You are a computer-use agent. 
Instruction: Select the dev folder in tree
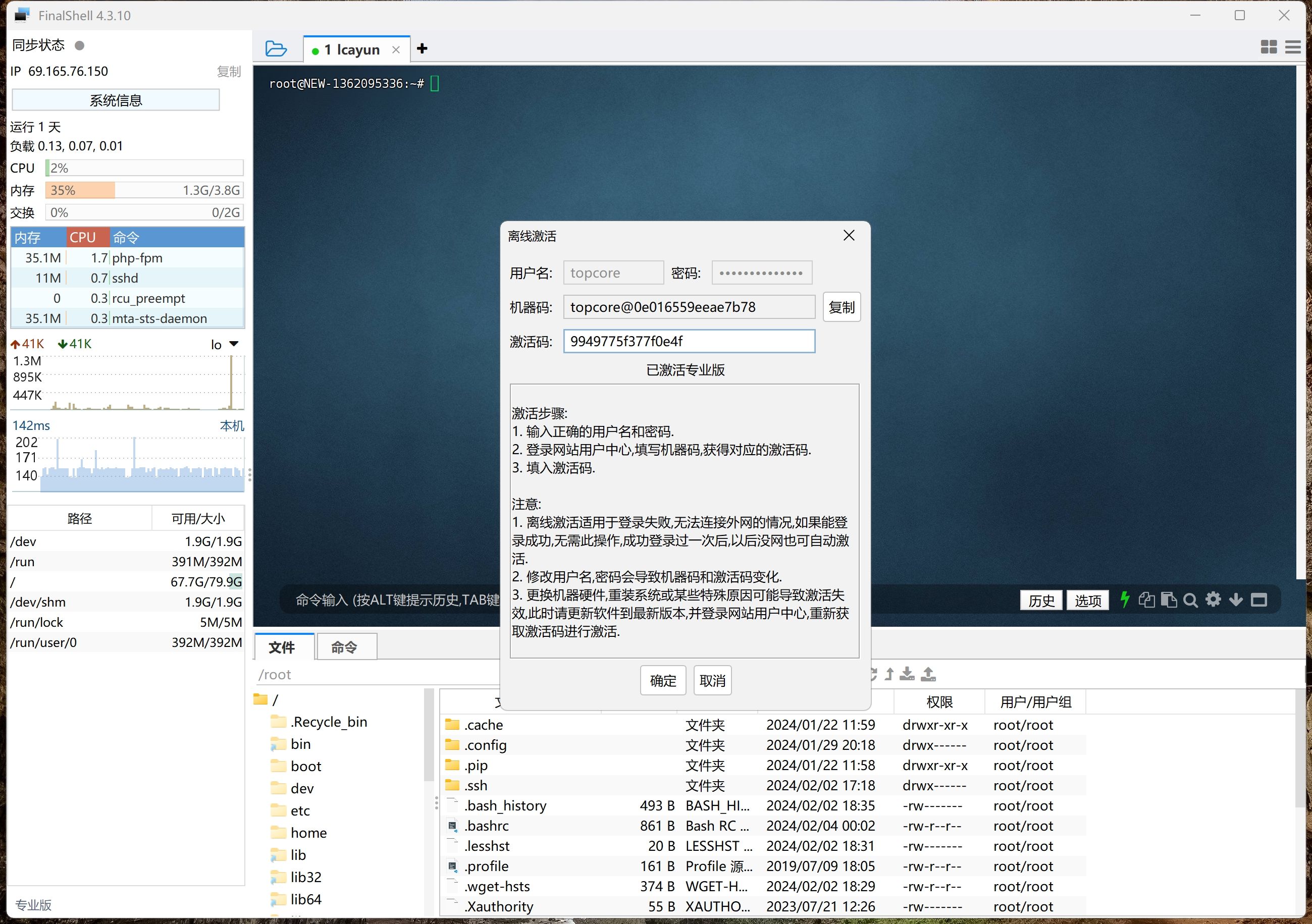[x=292, y=789]
